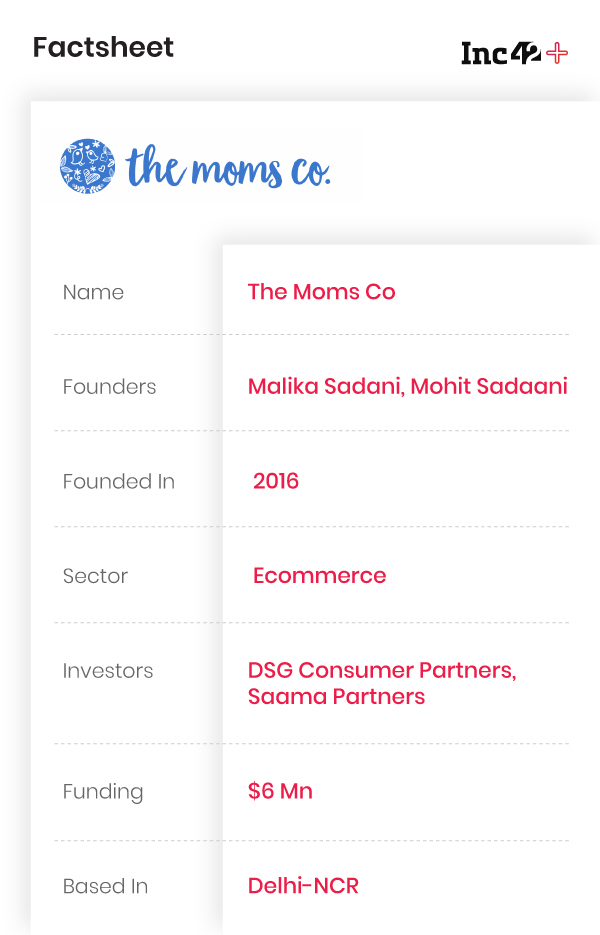Screen dimensions: 600x935
Task: Click the '$6 Mn' funding amount
Action: coord(280,791)
